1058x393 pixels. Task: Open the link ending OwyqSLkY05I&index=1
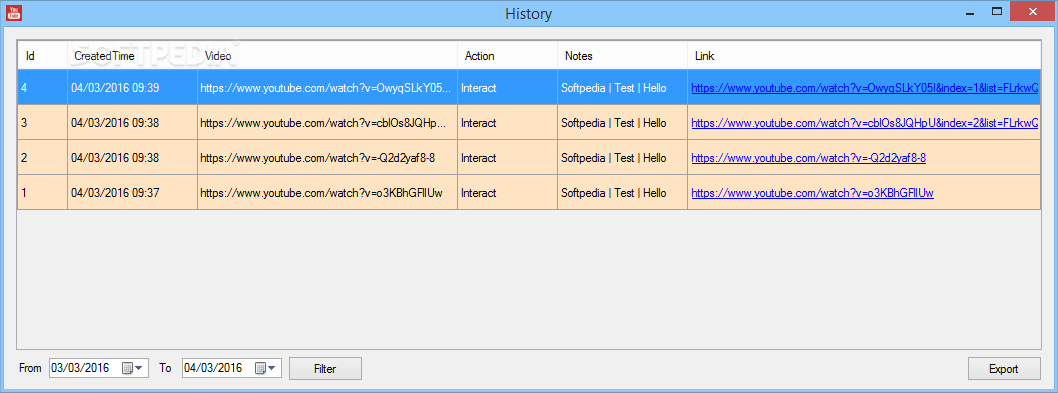point(865,88)
